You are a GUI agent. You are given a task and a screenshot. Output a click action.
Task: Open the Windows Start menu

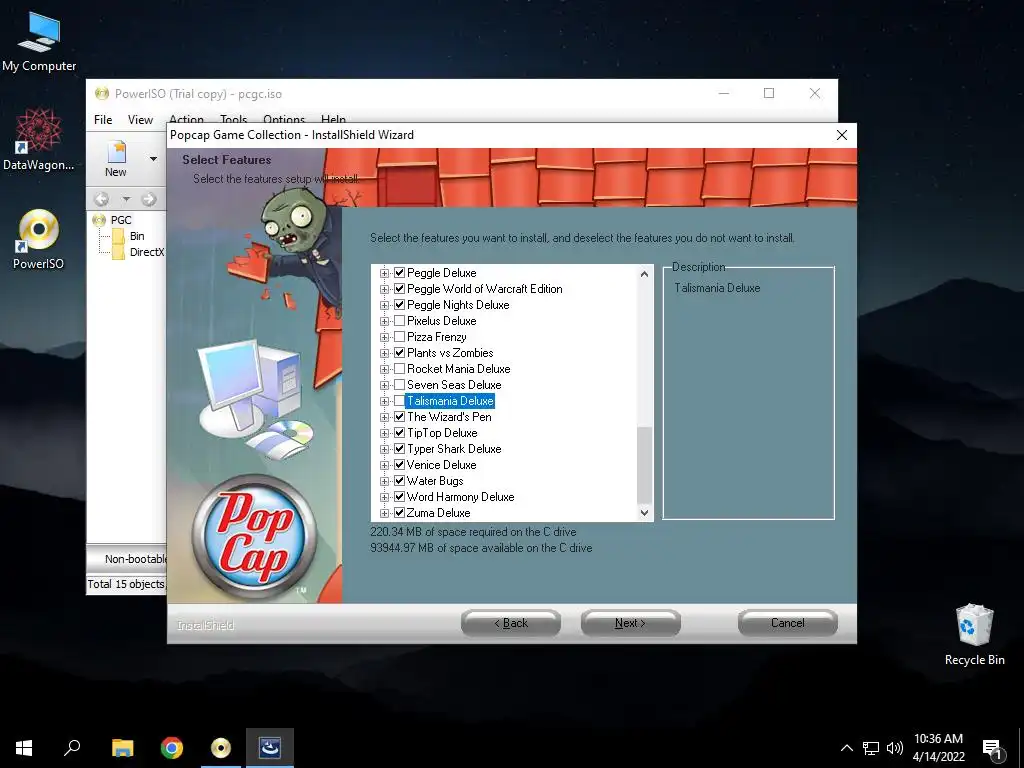24,748
